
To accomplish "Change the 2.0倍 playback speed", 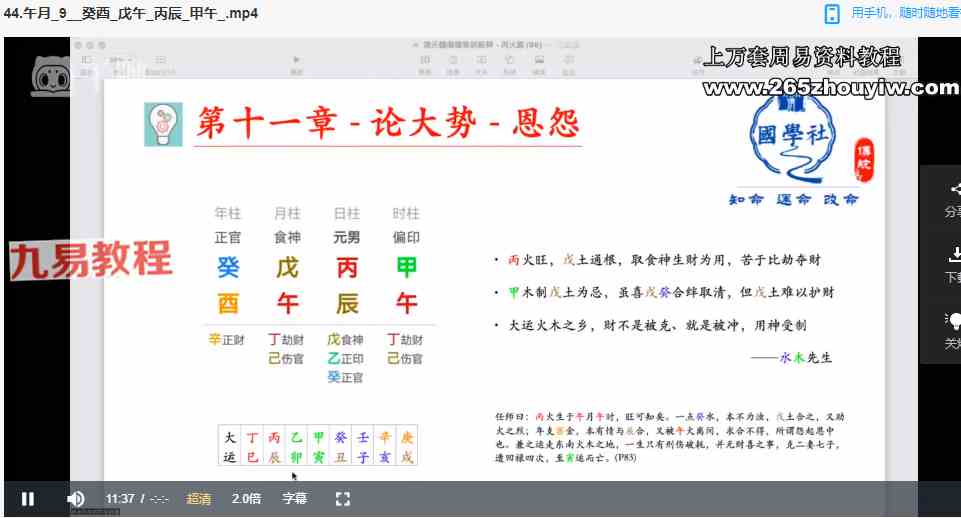I will click(247, 499).
